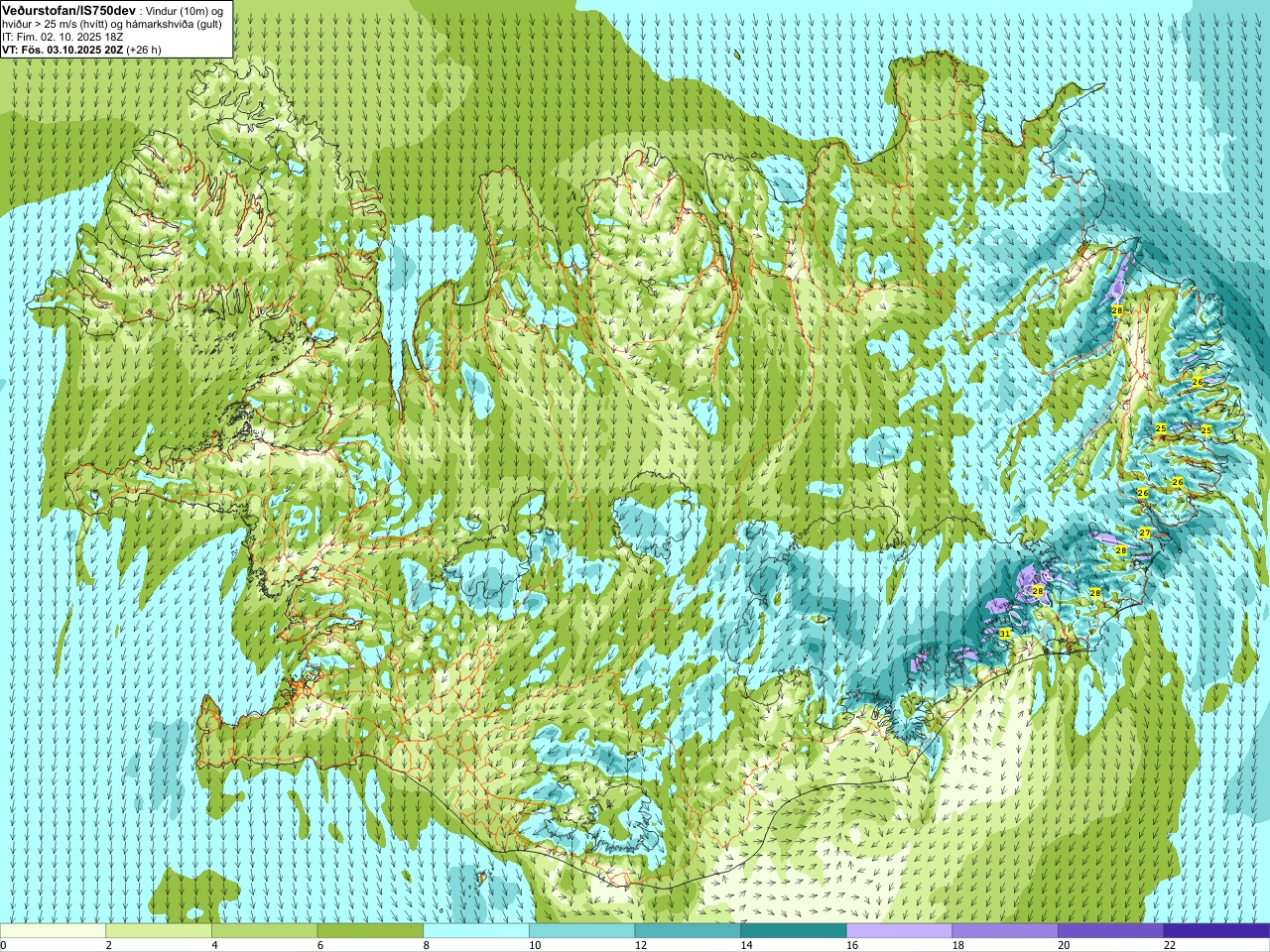This screenshot has height=952, width=1270.
Task: Click the 16–18 m/s lavender legend swatch
Action: [x=900, y=931]
